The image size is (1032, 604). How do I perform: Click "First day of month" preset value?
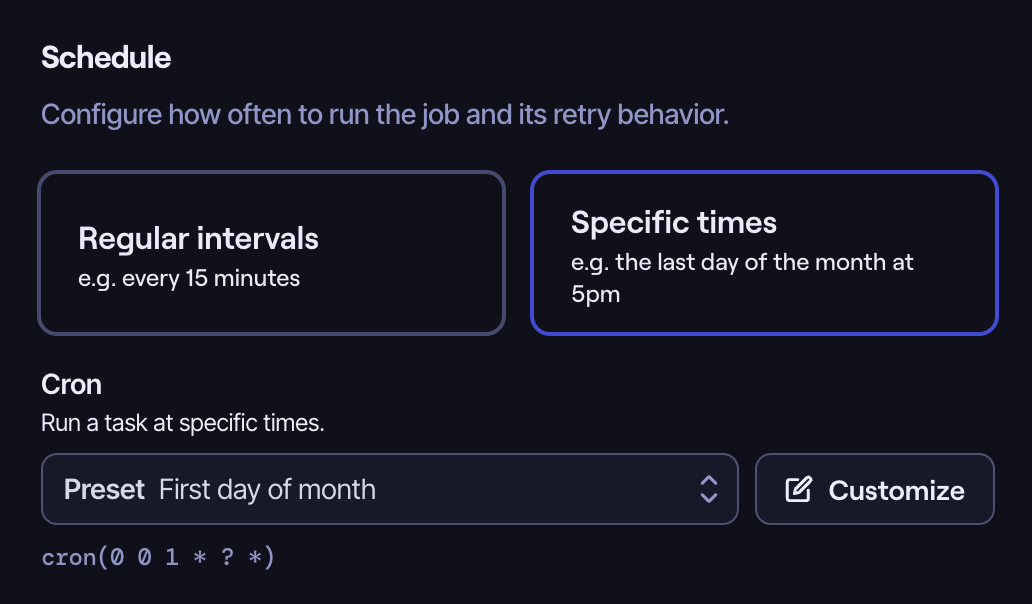(268, 489)
